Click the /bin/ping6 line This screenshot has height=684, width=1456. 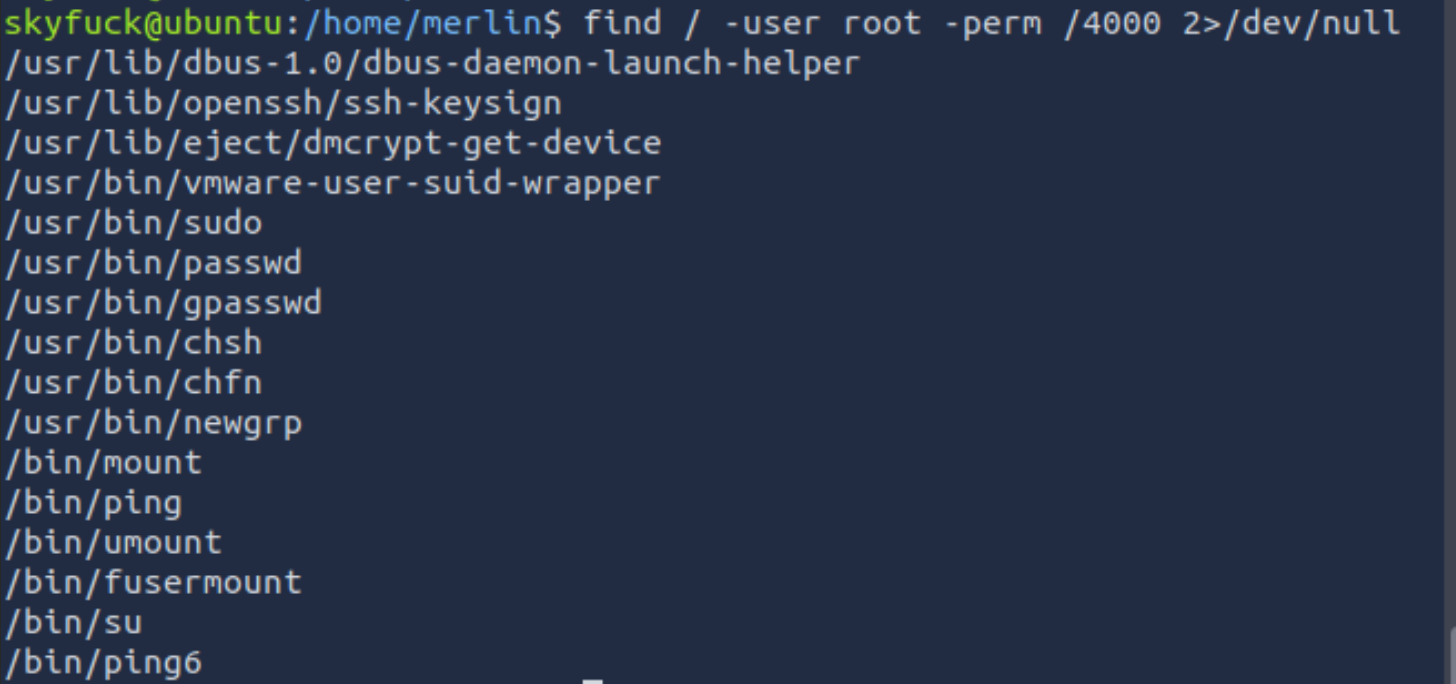pos(103,662)
